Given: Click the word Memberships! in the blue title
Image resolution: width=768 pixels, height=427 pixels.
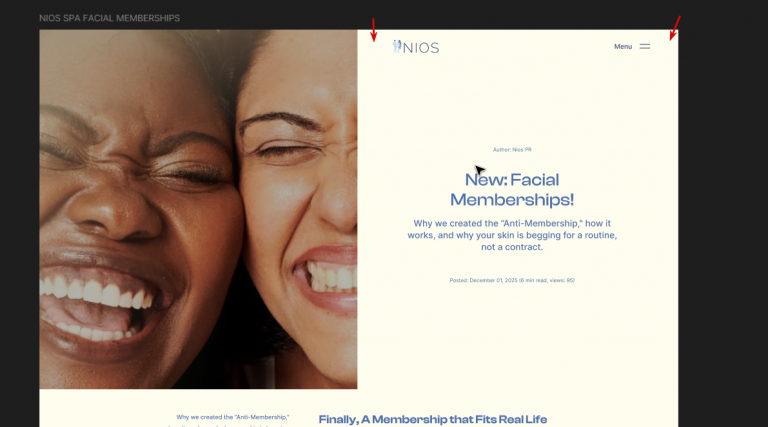Looking at the screenshot, I should (512, 200).
